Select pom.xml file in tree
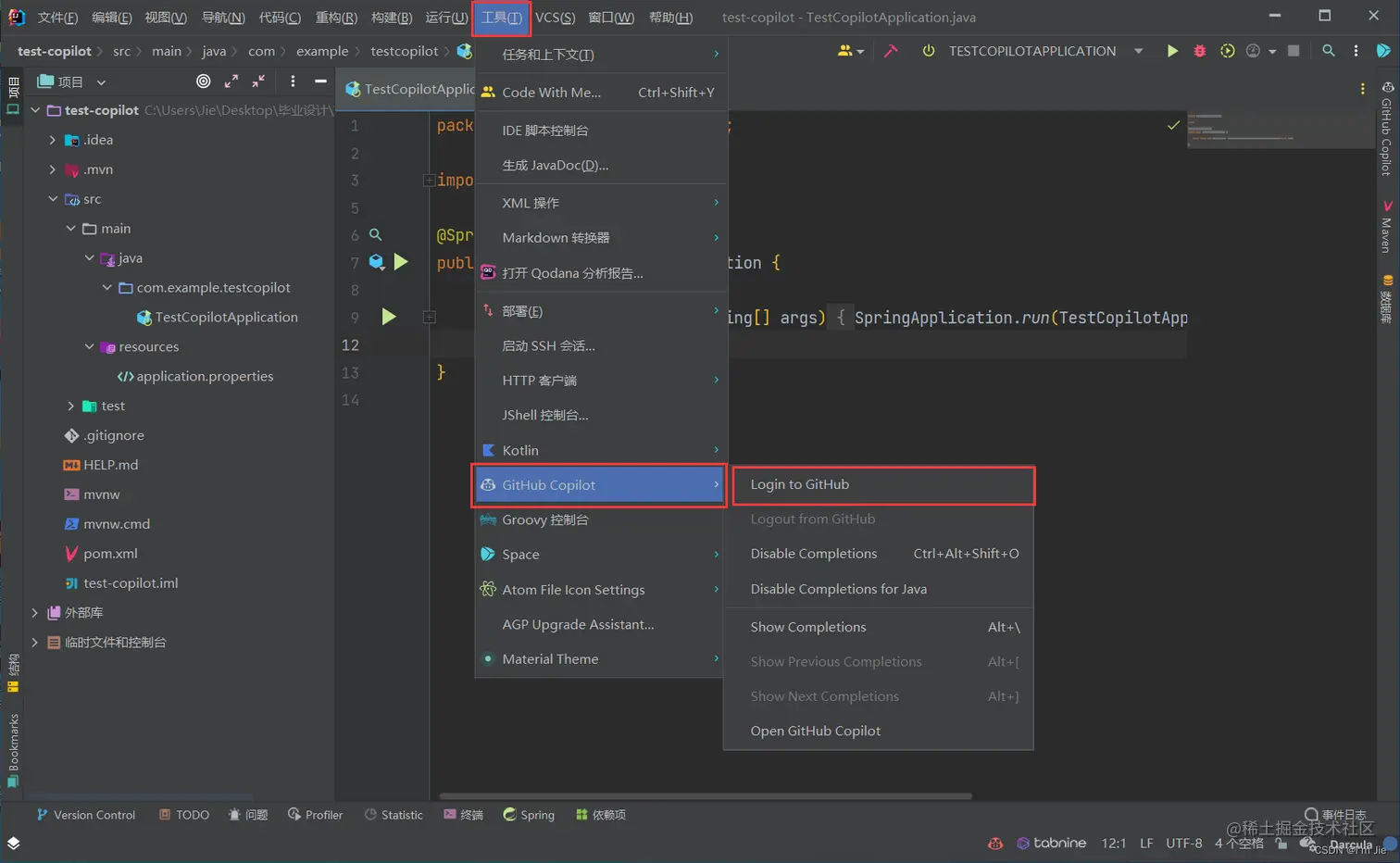Viewport: 1400px width, 863px height. 110,554
